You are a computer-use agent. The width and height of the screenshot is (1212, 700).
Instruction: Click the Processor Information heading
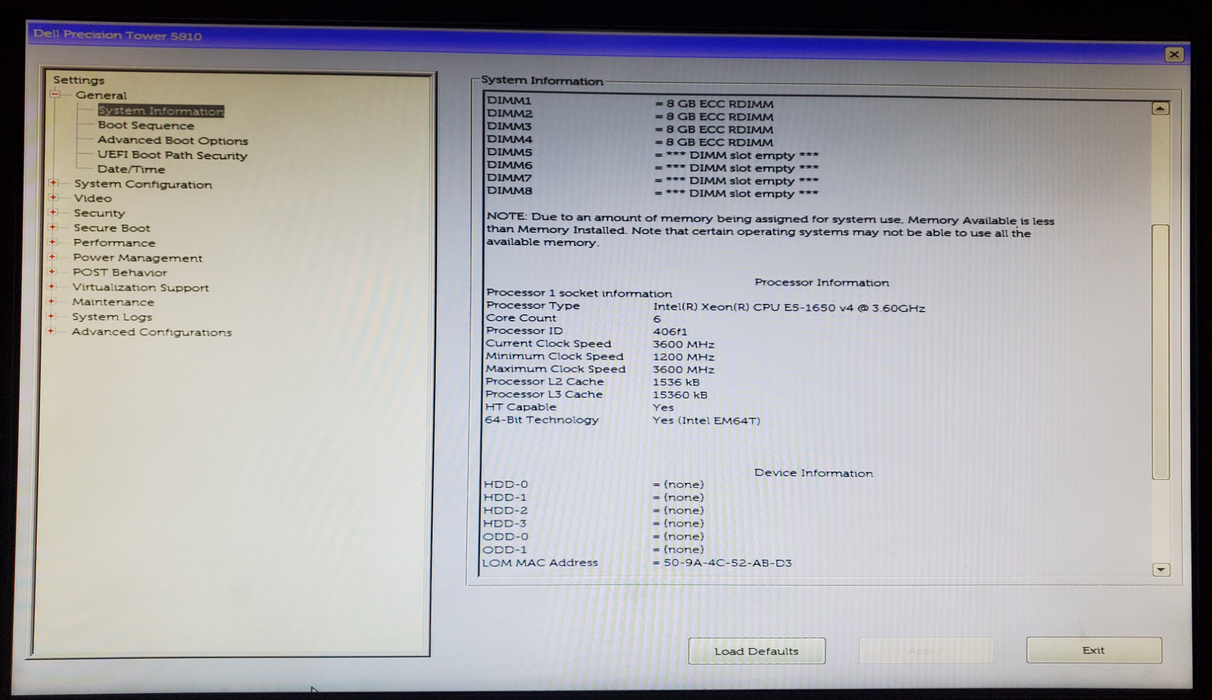pos(822,283)
